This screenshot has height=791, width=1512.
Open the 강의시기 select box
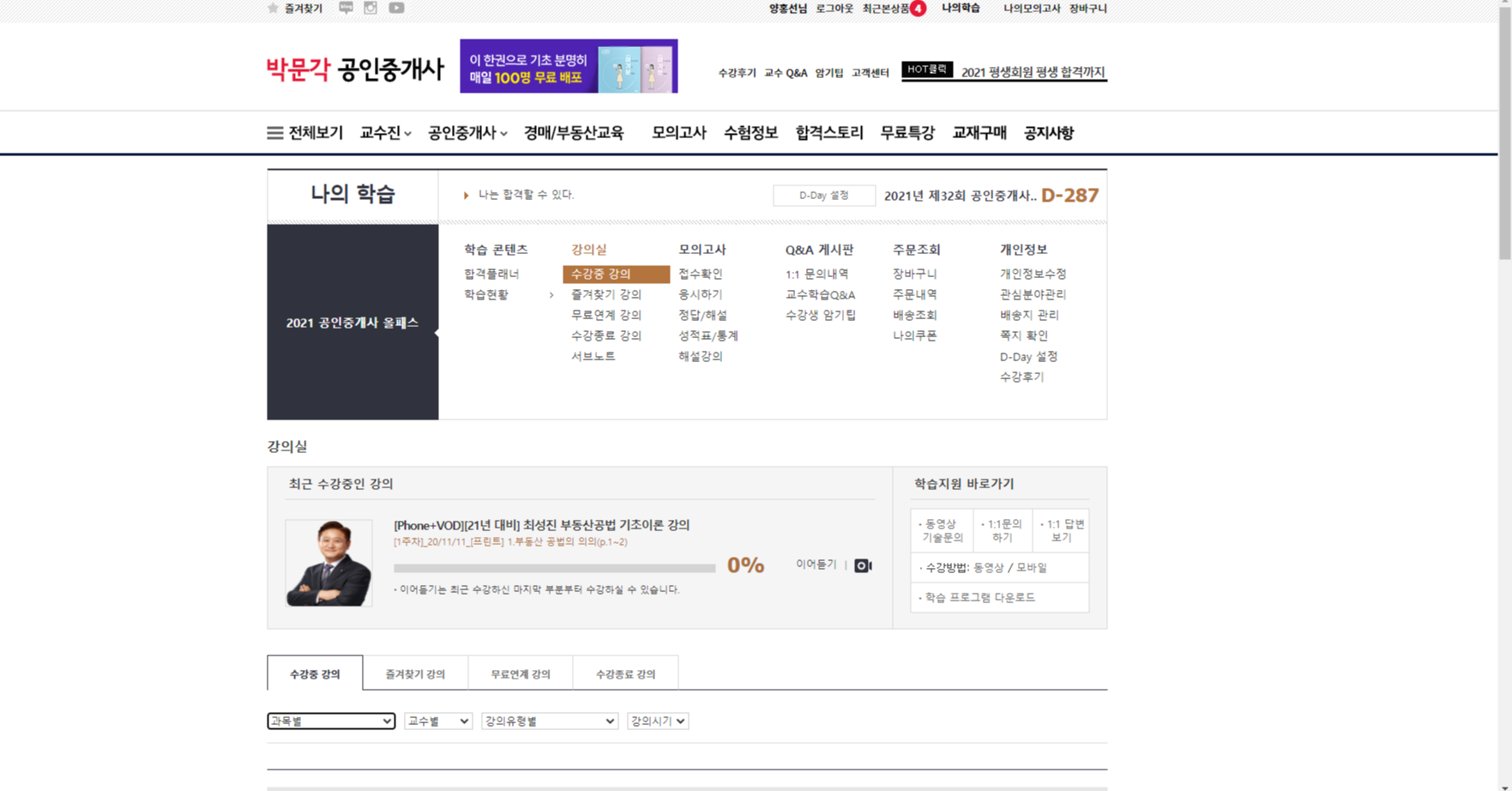click(658, 721)
